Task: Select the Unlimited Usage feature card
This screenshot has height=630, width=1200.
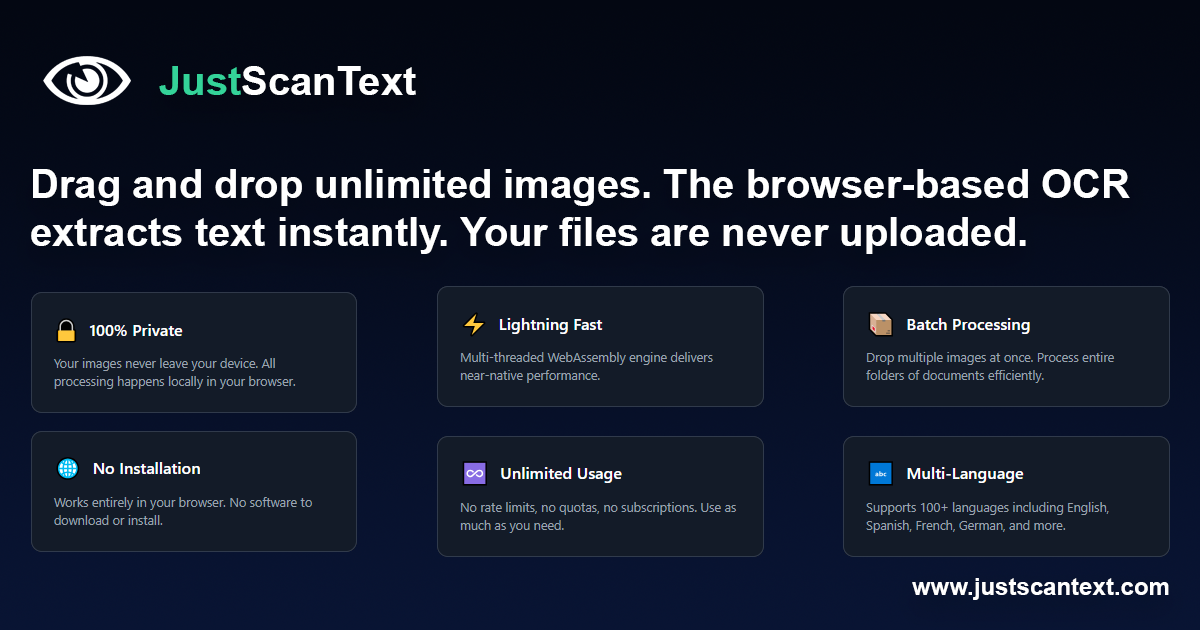Action: point(600,496)
